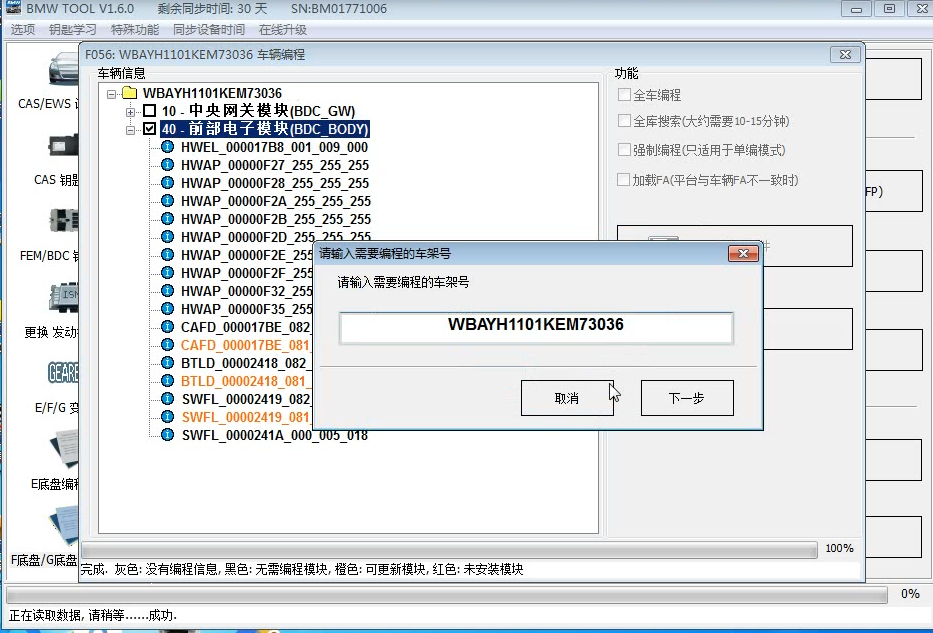Click the E/F/G gearbox icon

(60, 375)
